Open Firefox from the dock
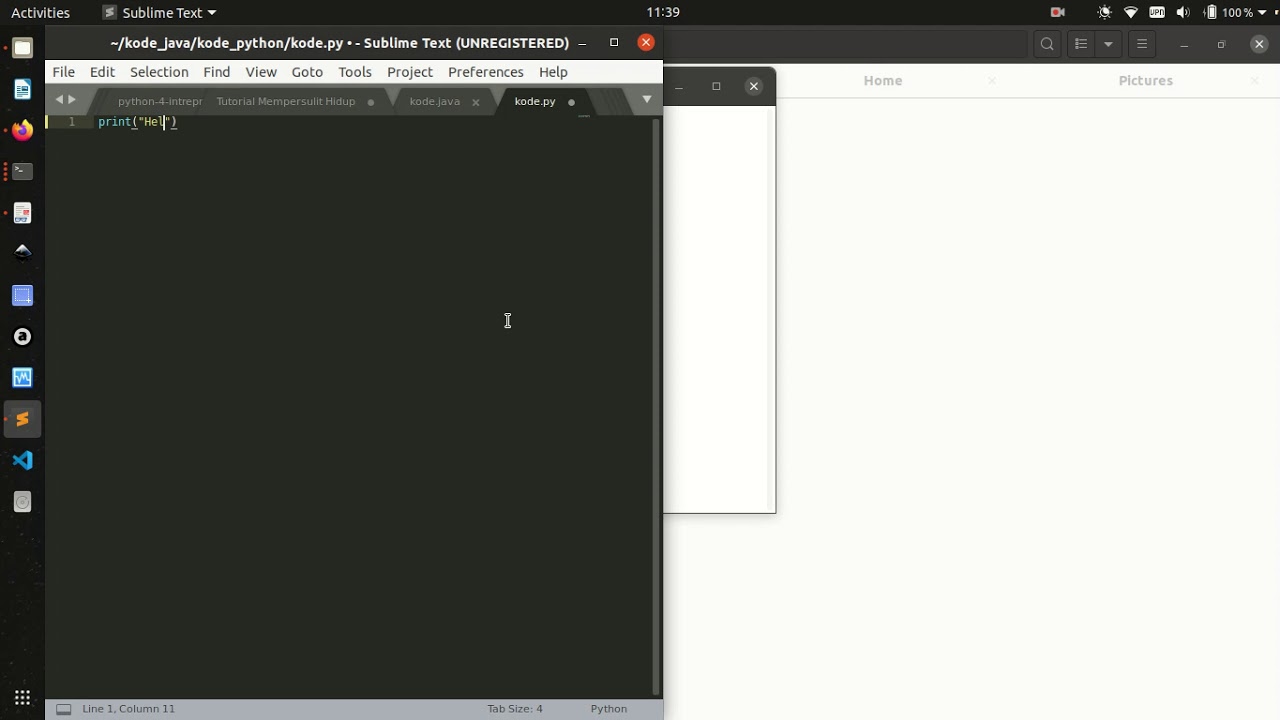This screenshot has width=1280, height=720. coord(22,130)
